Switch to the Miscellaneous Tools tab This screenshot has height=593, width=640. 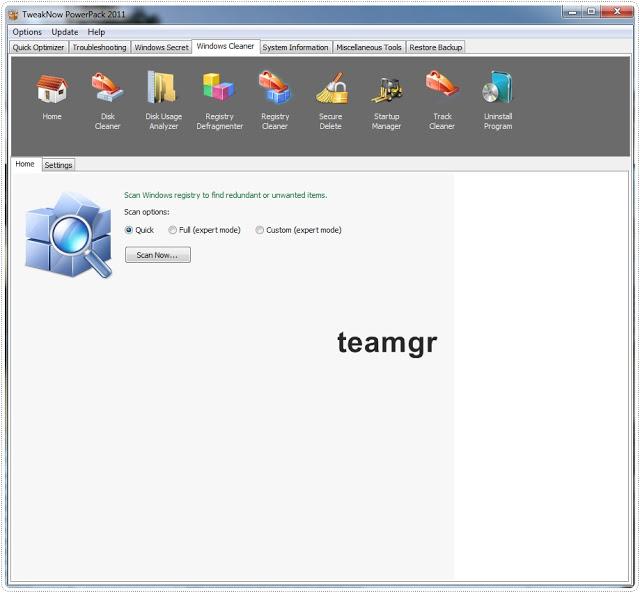click(x=369, y=47)
